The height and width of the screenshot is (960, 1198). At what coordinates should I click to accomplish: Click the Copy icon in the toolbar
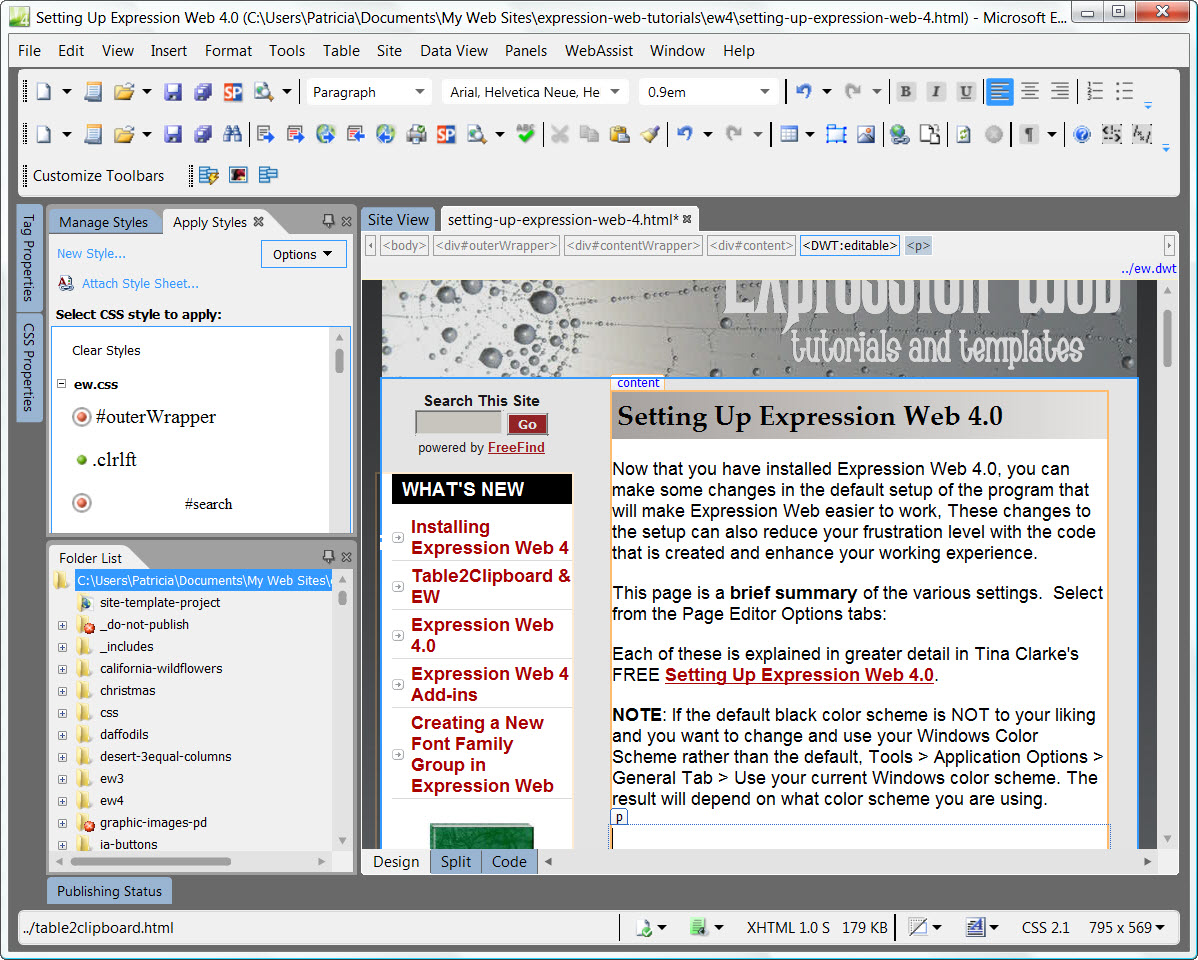[589, 135]
